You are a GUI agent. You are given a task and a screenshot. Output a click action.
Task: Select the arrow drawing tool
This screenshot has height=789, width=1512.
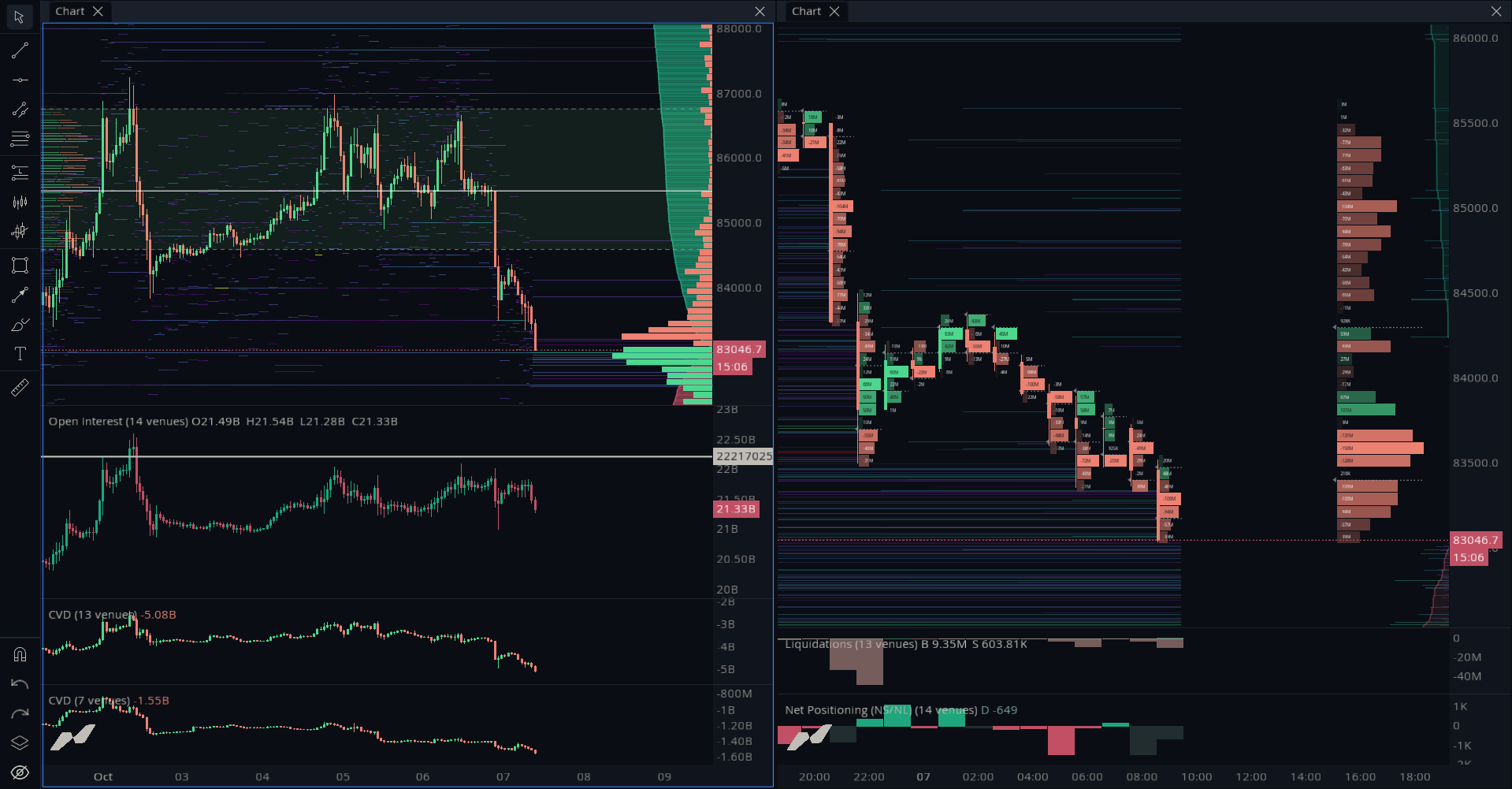pos(20,295)
